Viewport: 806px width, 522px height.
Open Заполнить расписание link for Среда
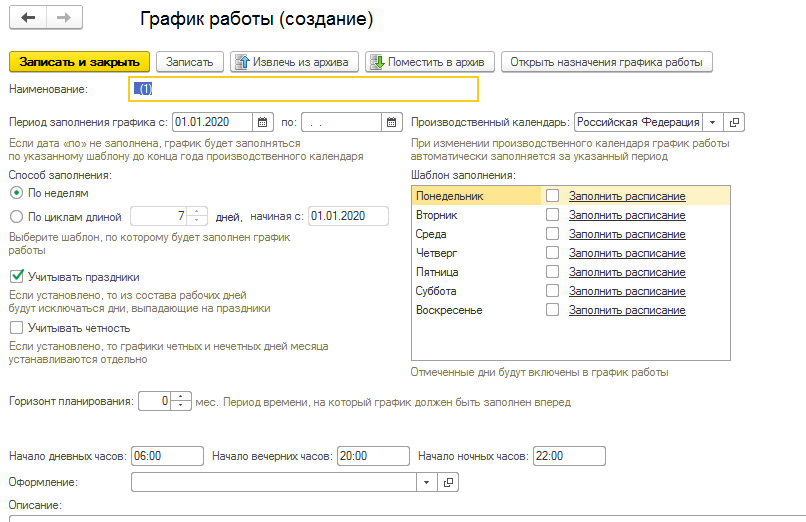[x=627, y=234]
